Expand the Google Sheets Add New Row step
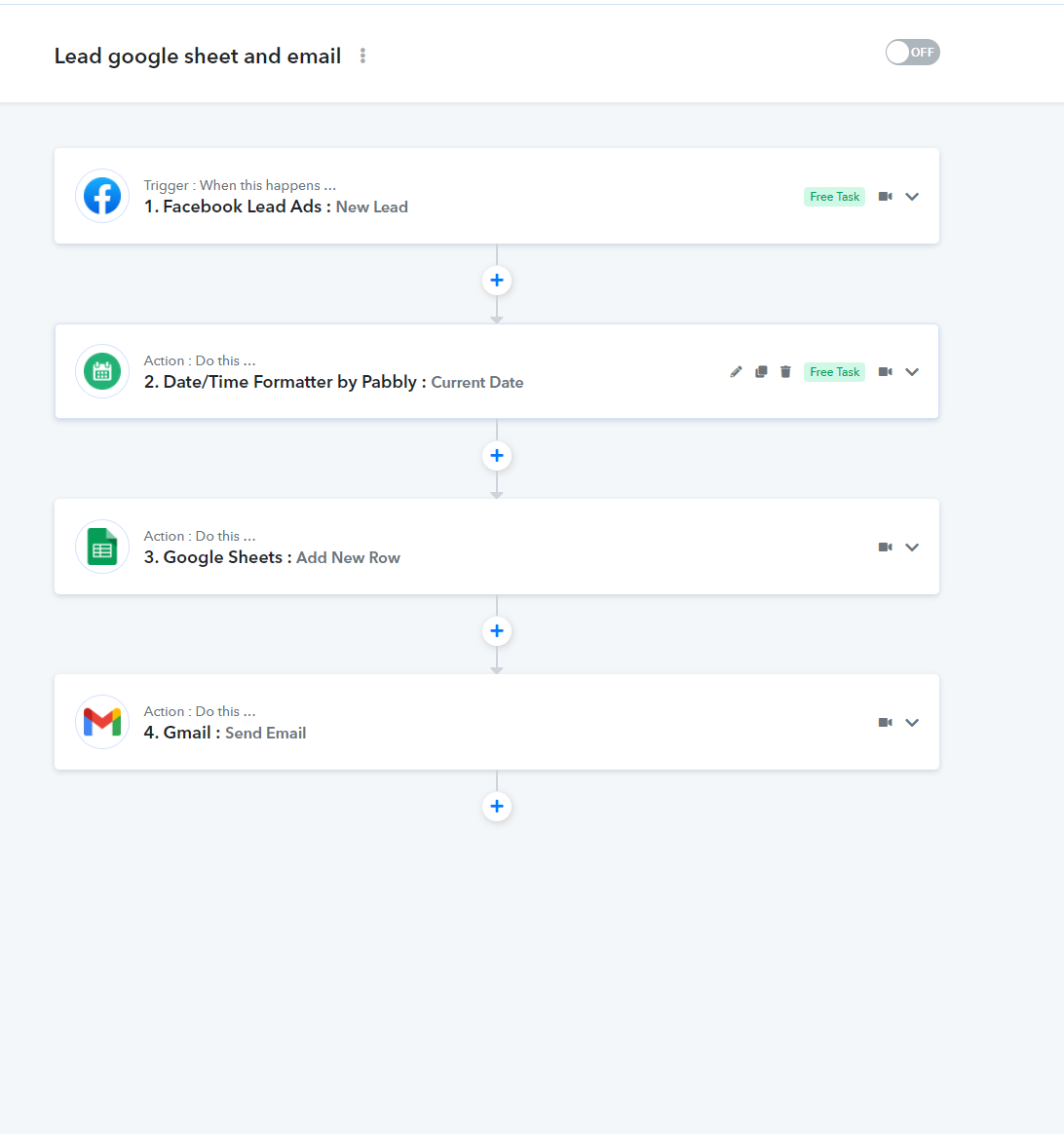 point(912,548)
